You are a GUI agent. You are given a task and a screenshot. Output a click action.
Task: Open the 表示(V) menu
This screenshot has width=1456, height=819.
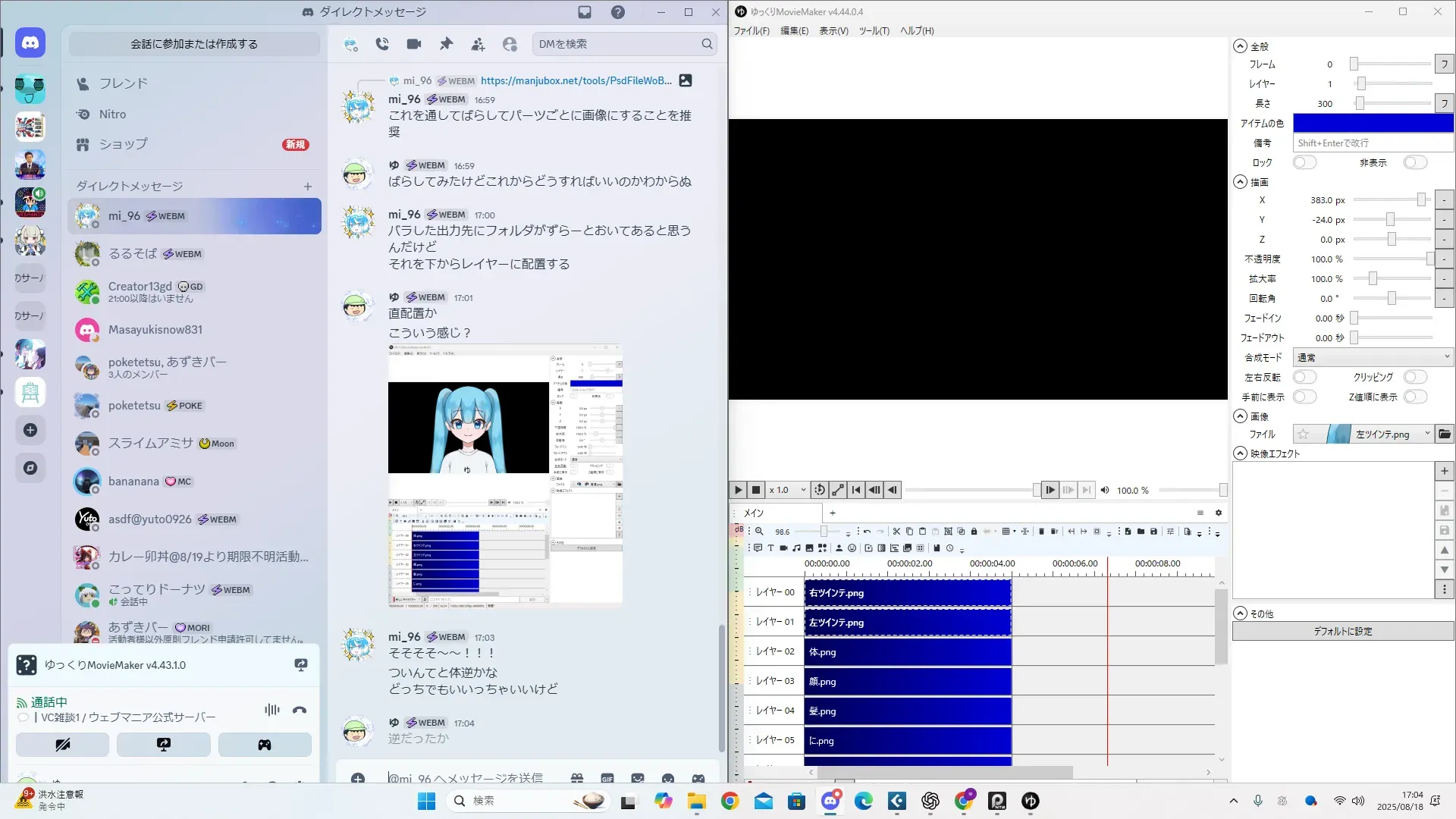(833, 31)
